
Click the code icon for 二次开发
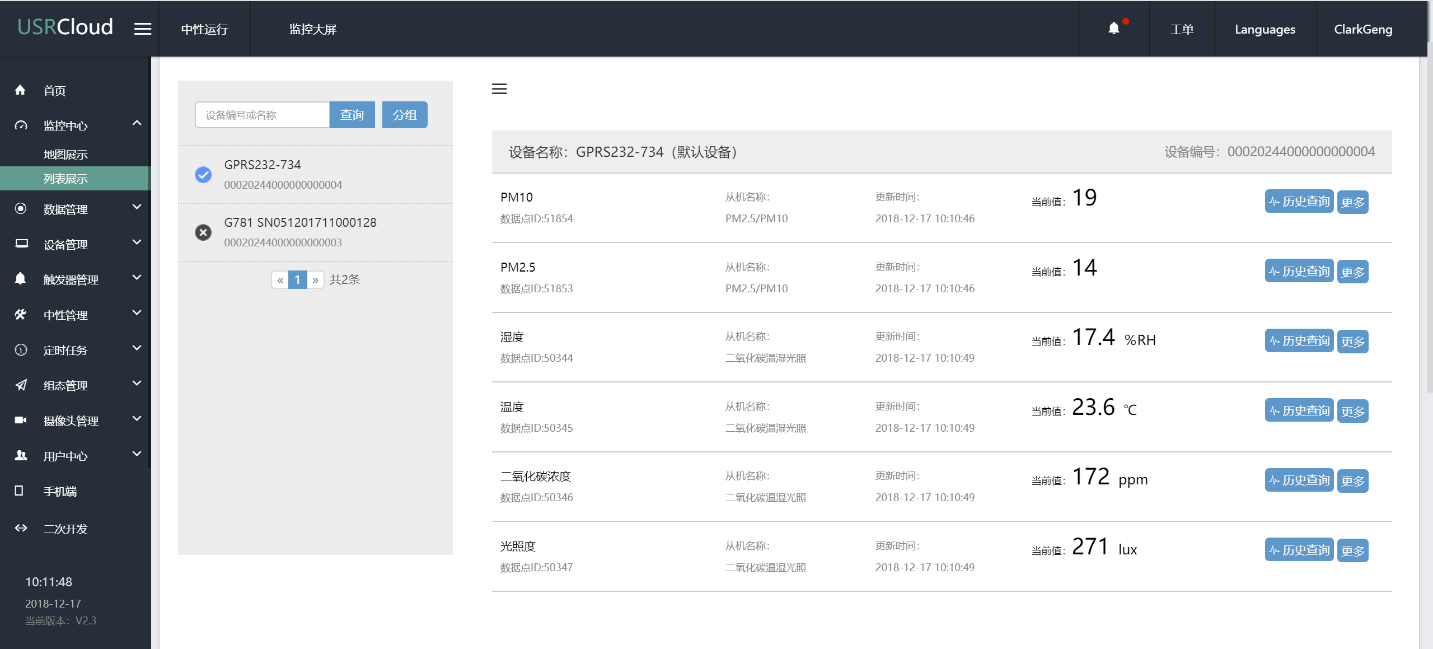coord(20,528)
